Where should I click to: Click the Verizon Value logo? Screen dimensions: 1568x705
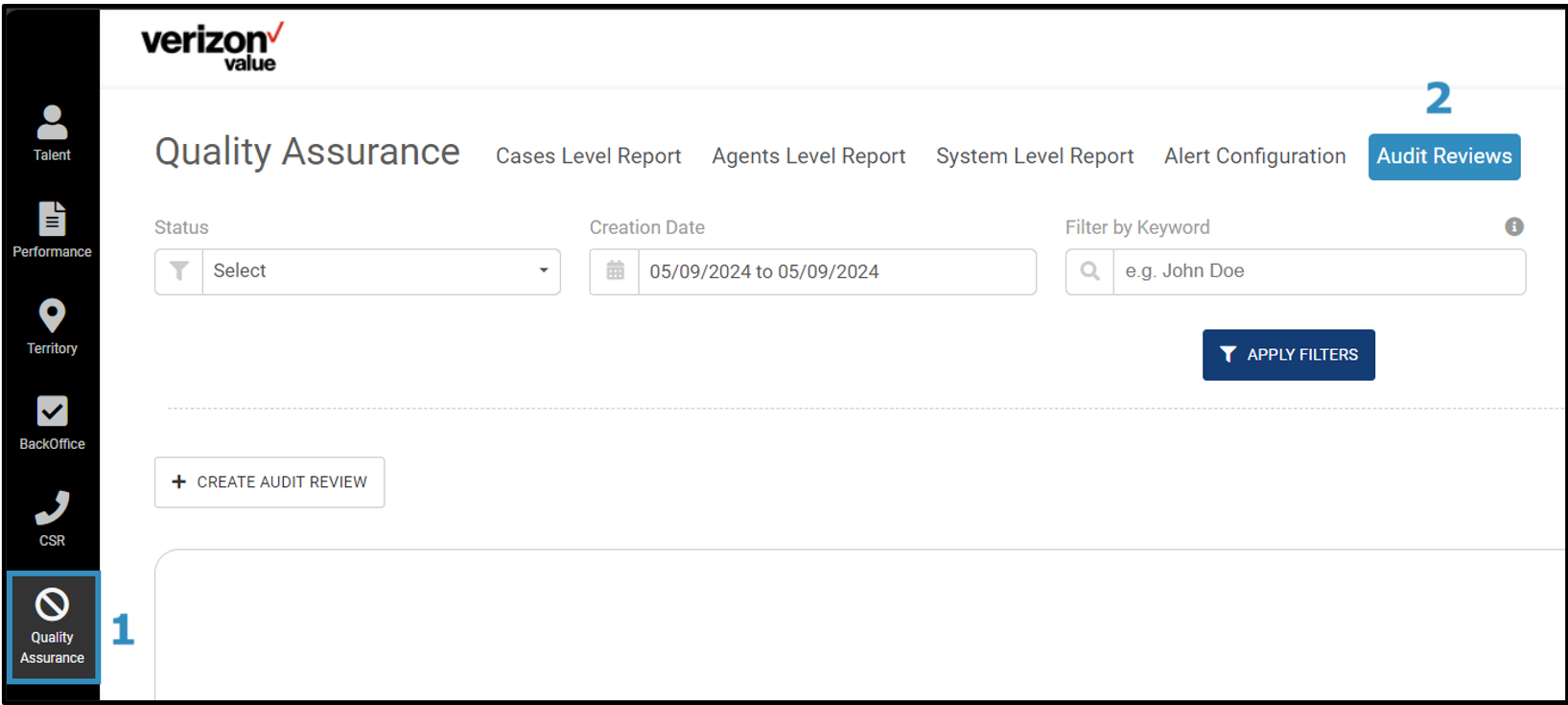click(x=212, y=48)
